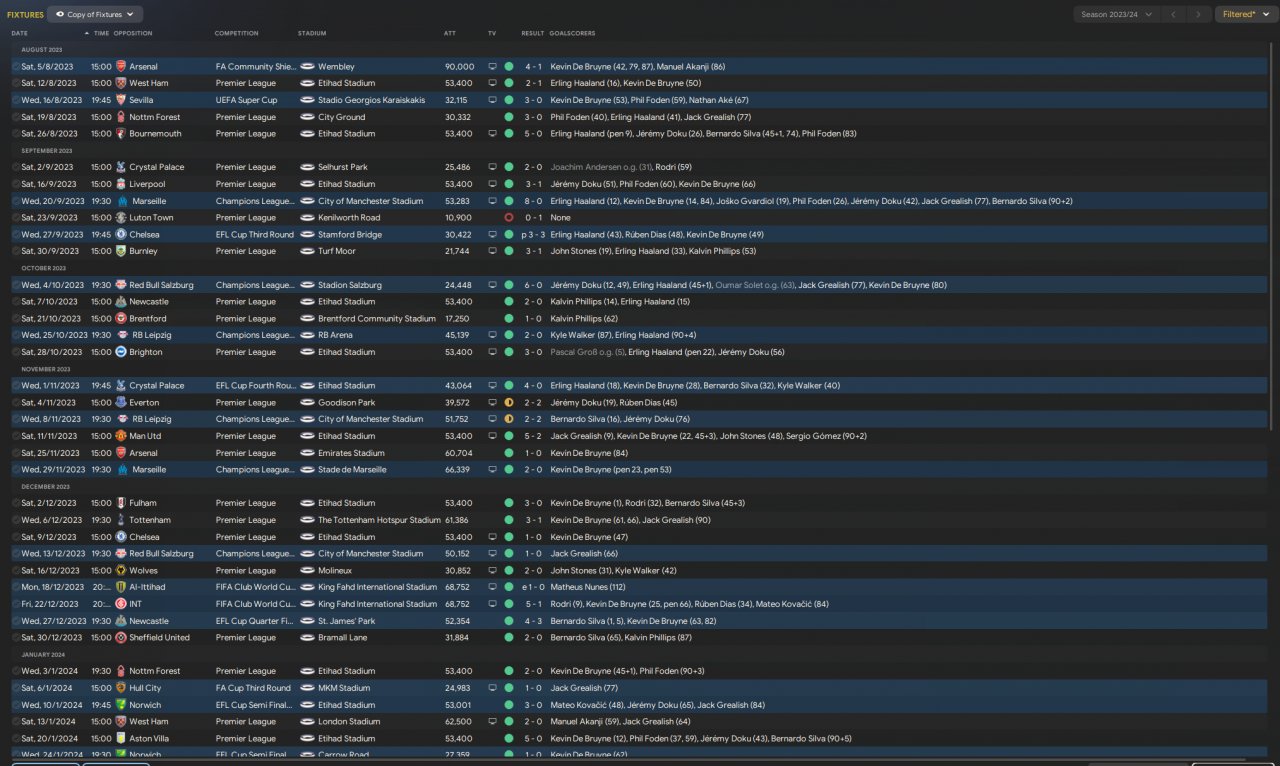Click the Fulham club badge

point(121,503)
